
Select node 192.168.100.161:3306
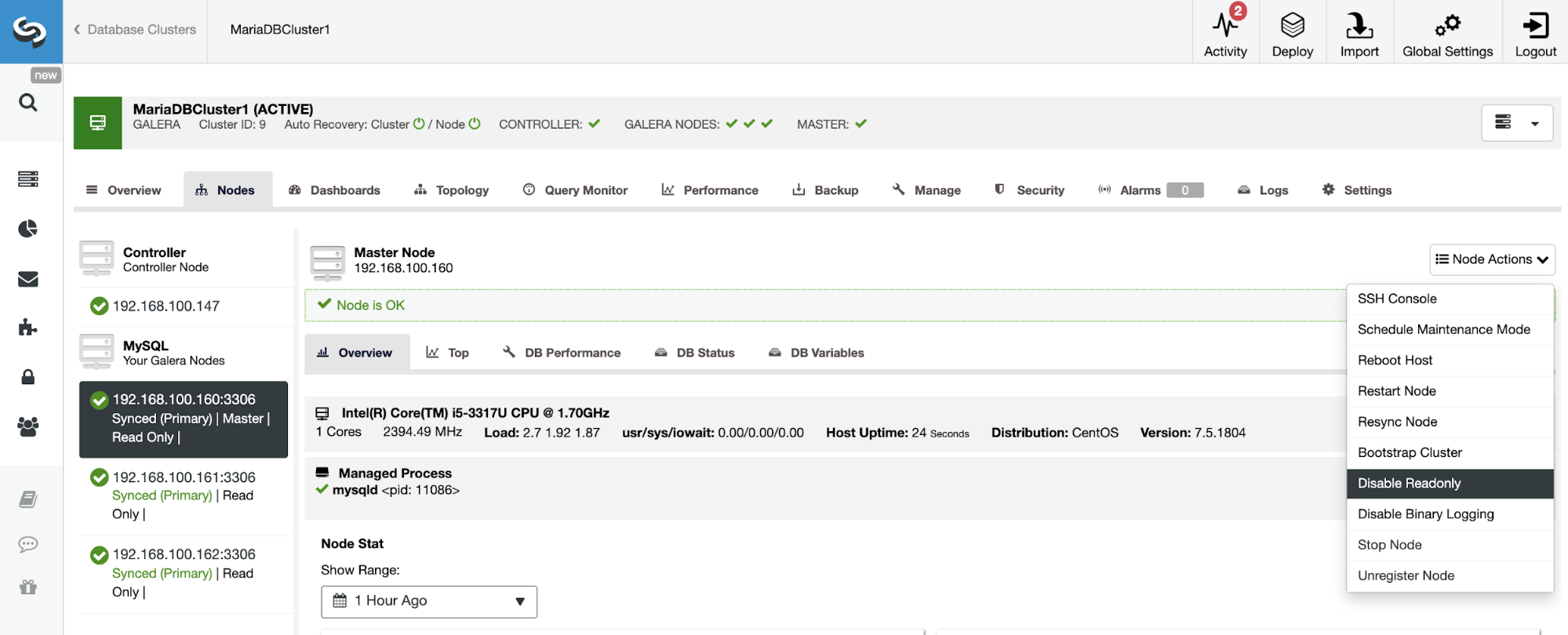pyautogui.click(x=184, y=495)
